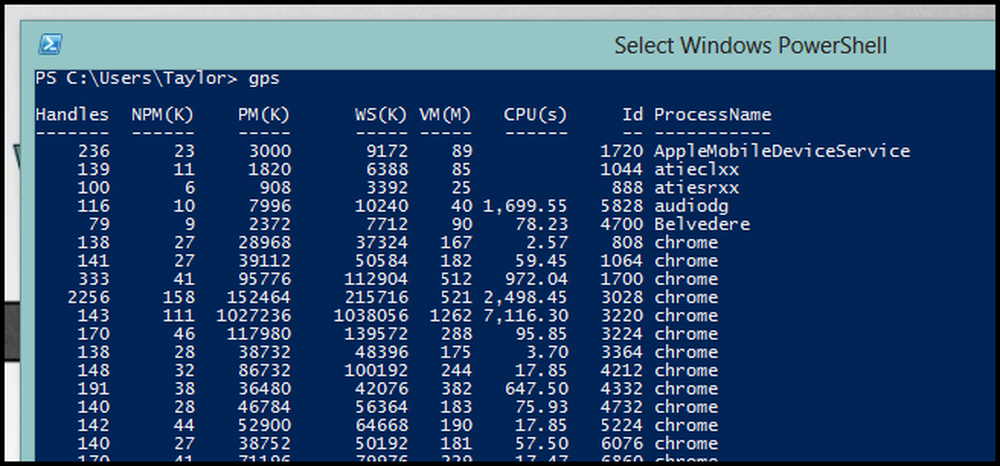The height and width of the screenshot is (466, 1000).
Task: Click the WS(K) column header
Action: (x=381, y=115)
